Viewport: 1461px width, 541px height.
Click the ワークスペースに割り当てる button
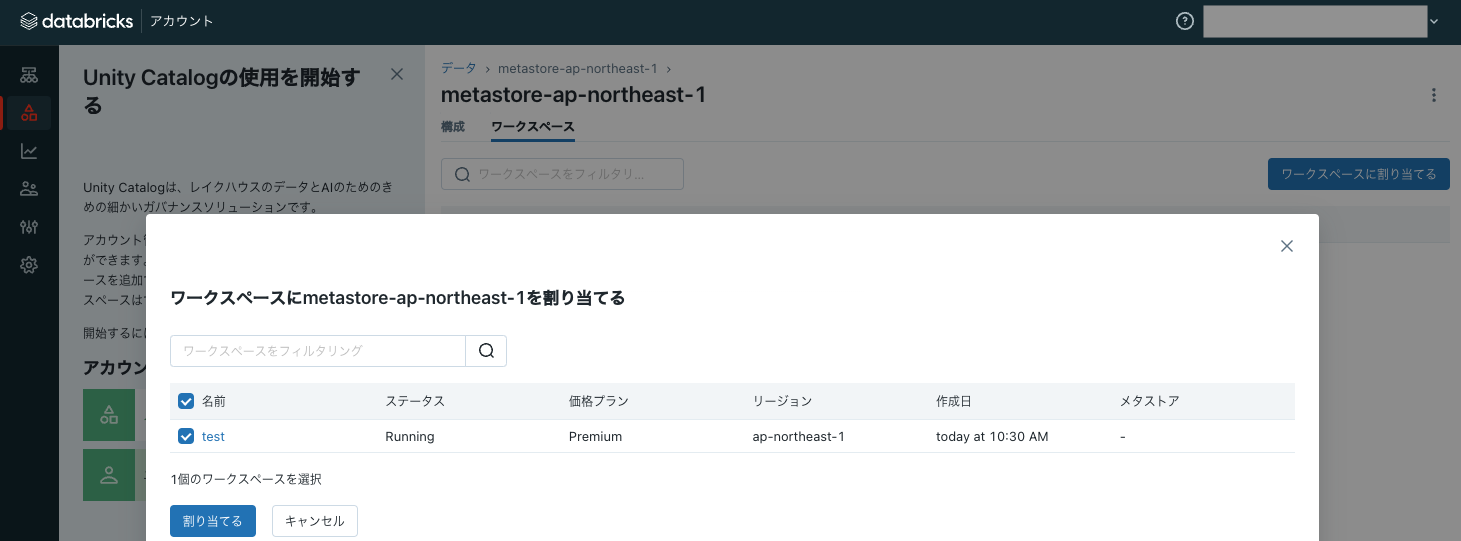[x=1359, y=174]
